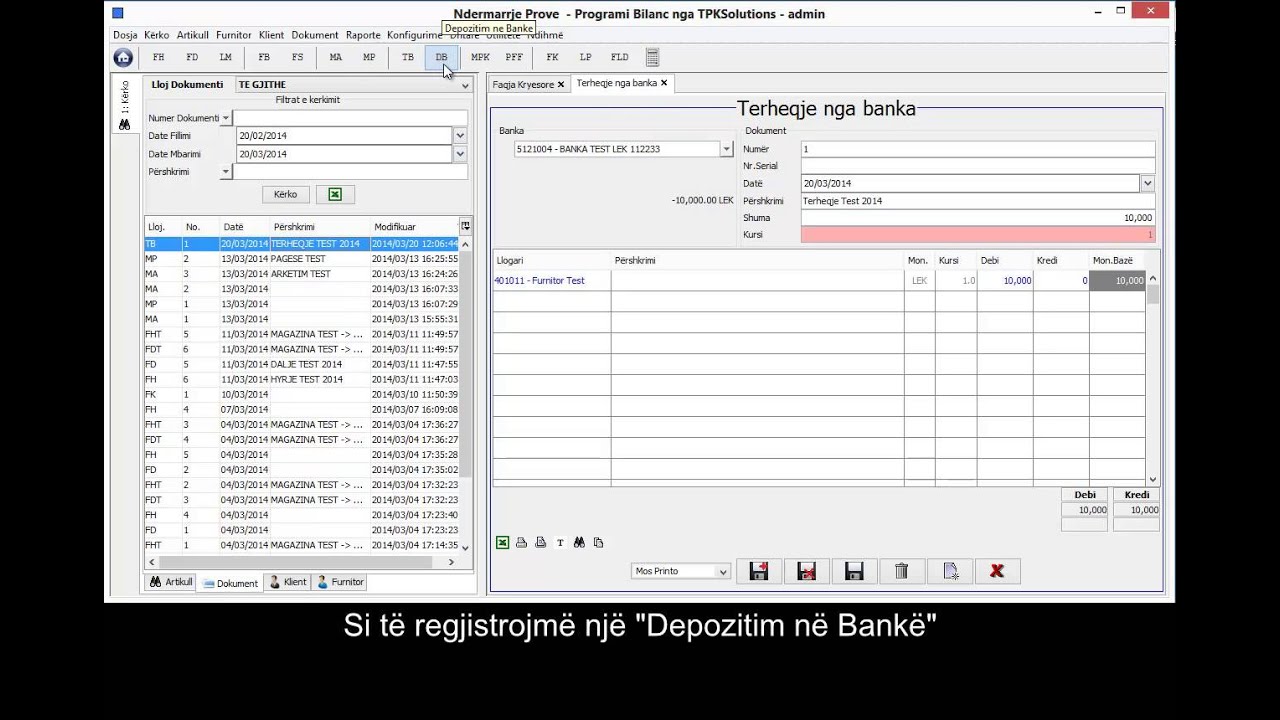Click save-and-close floppy button with red X
Image resolution: width=1280 pixels, height=720 pixels.
click(806, 571)
